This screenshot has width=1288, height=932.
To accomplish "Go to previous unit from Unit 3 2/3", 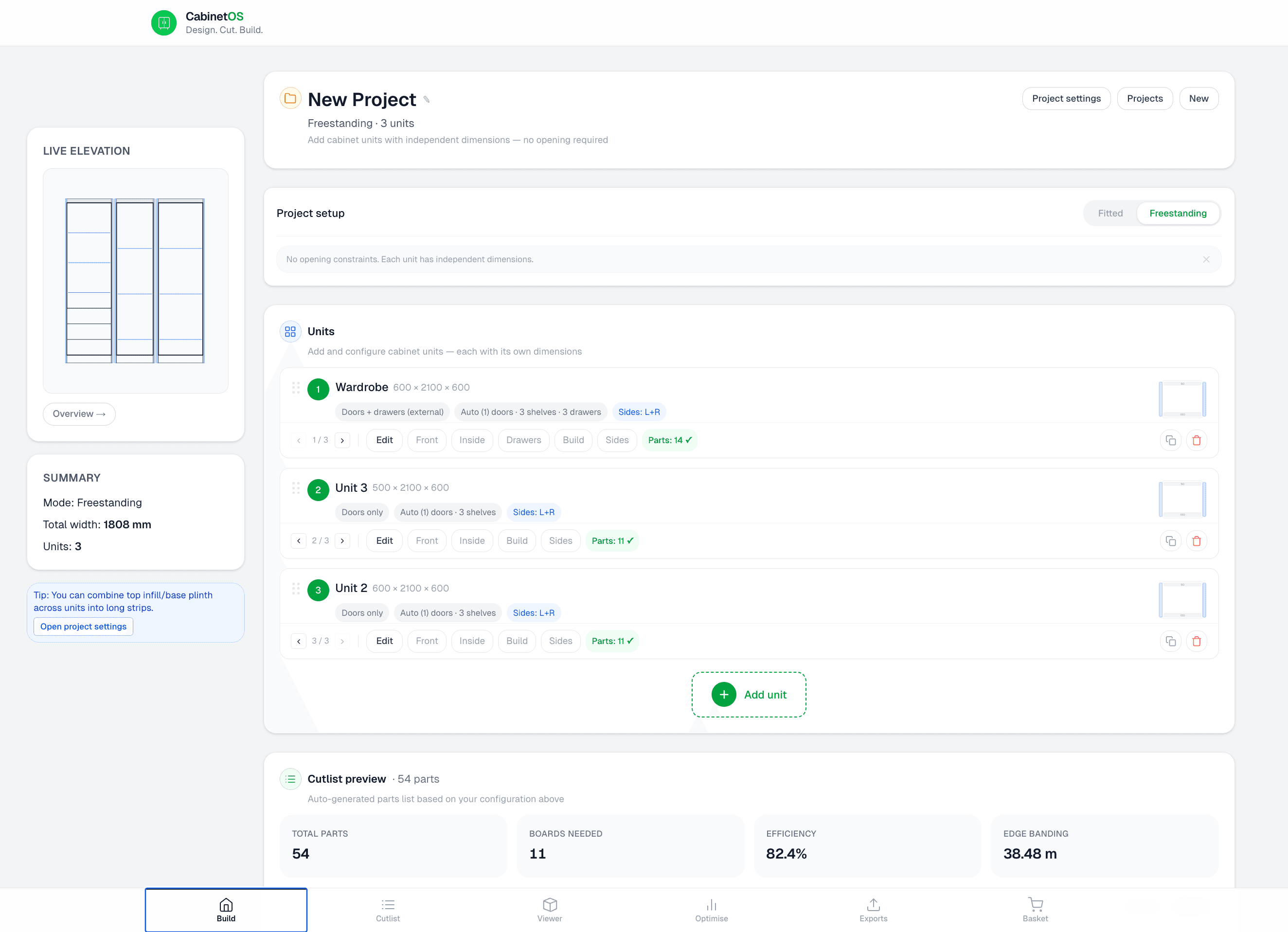I will [299, 541].
